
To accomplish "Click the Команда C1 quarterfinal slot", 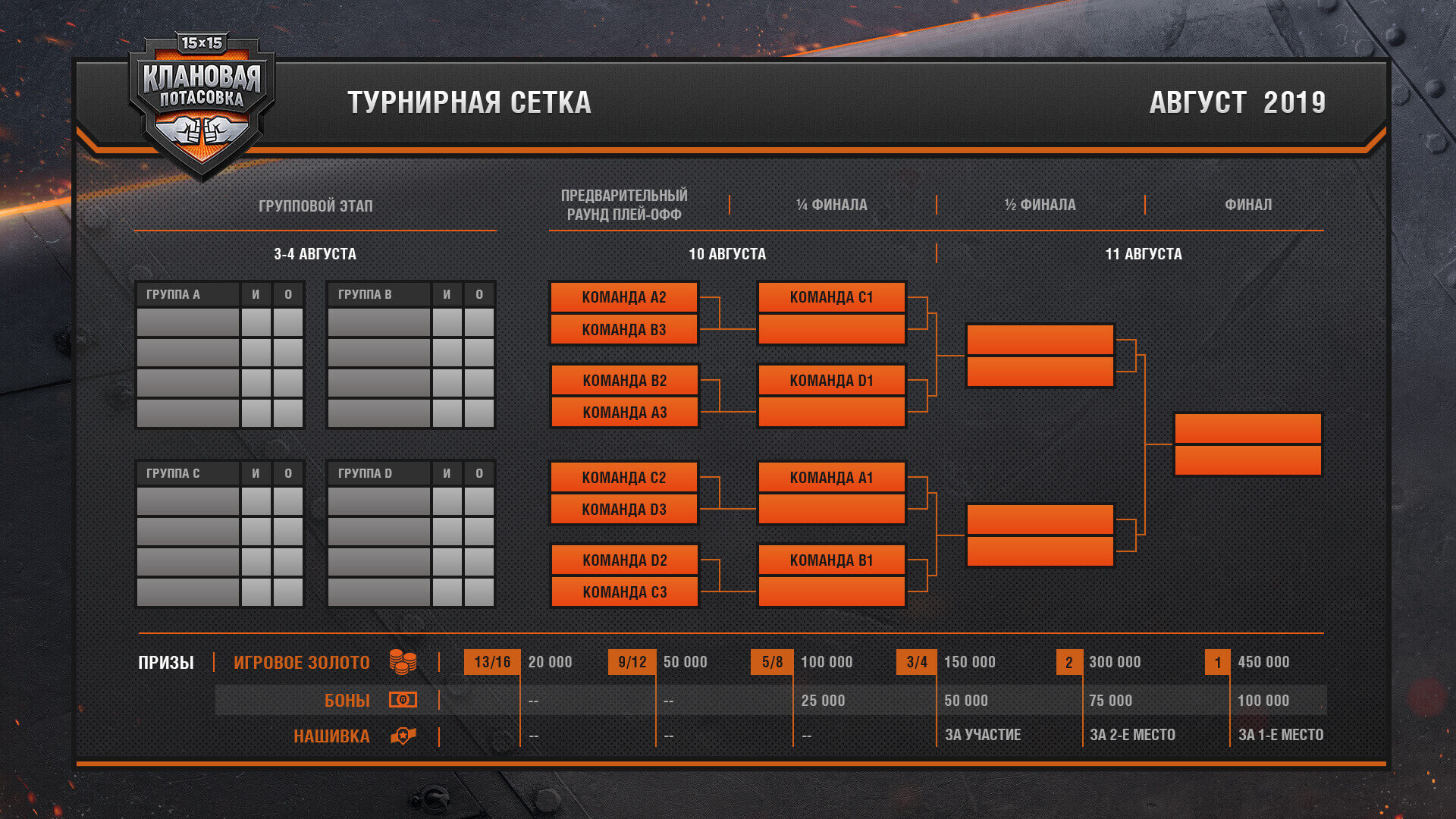I will click(832, 297).
